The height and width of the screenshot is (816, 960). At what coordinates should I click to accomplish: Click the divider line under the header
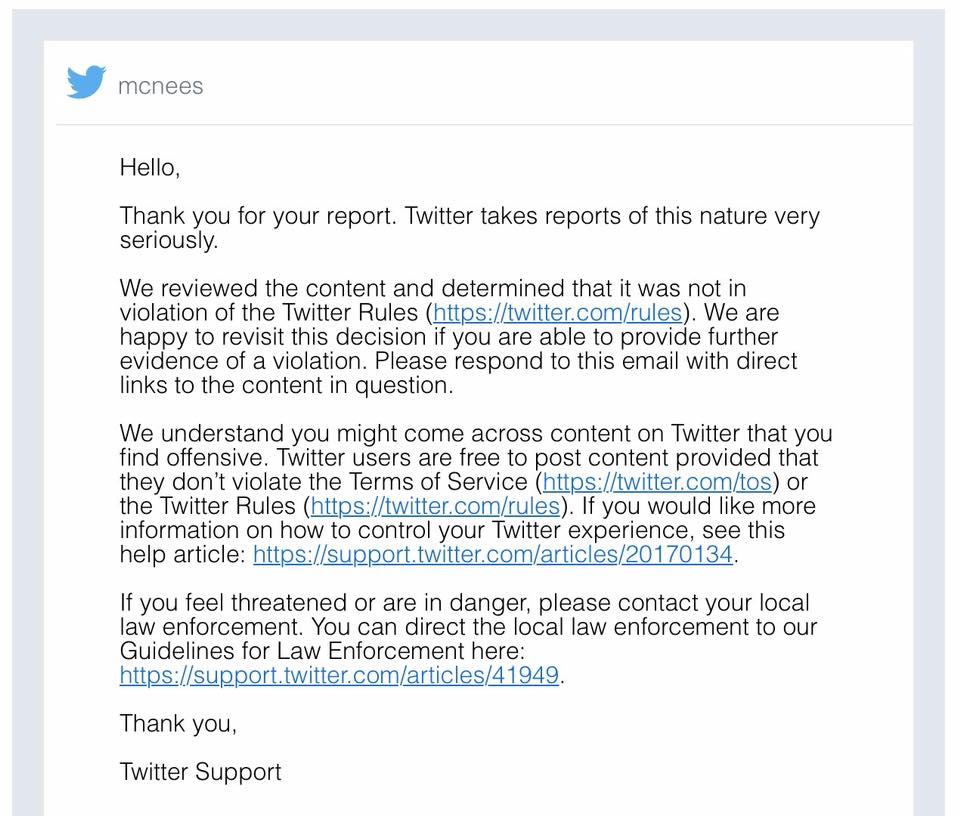484,125
